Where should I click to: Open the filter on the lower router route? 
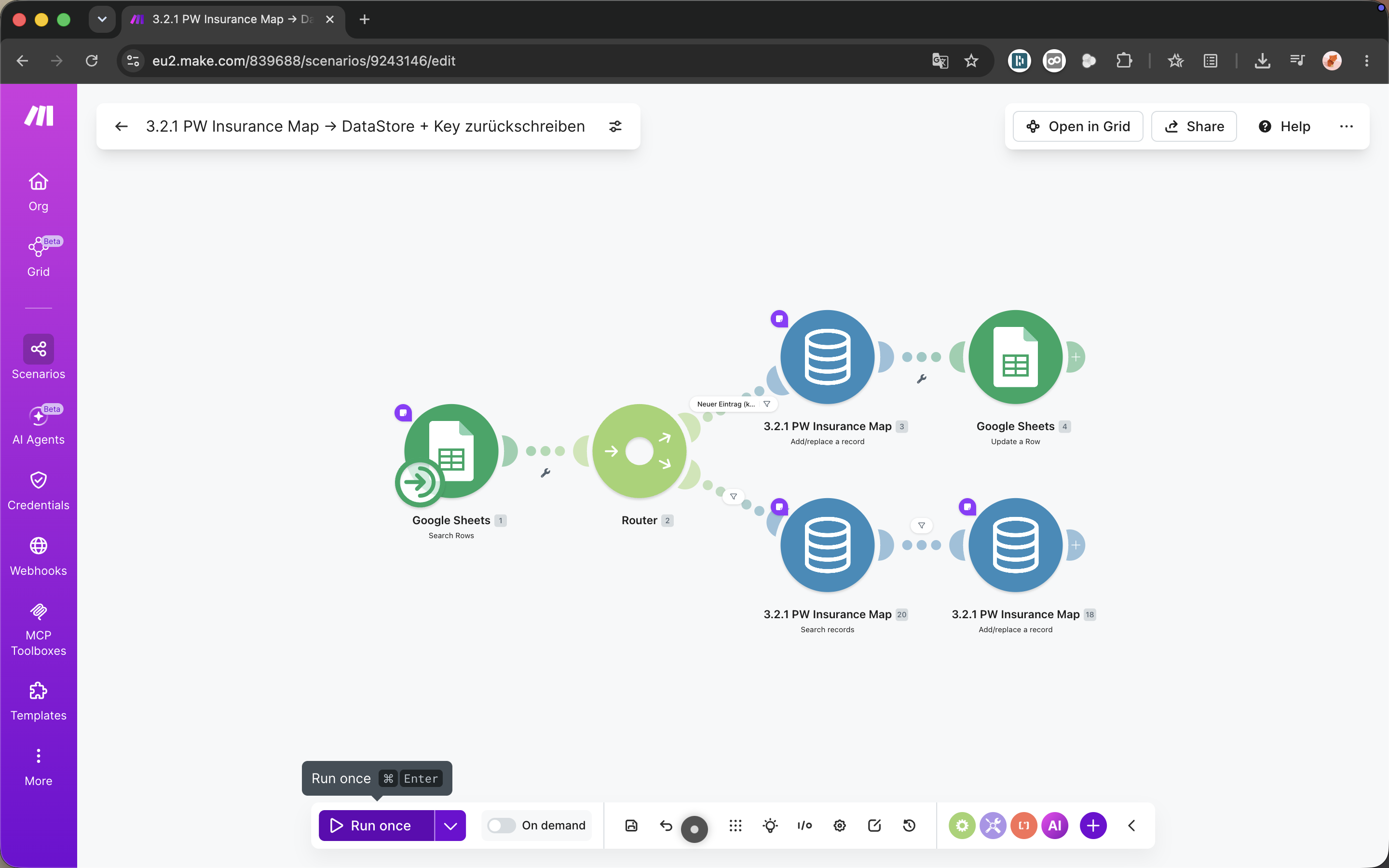(733, 497)
